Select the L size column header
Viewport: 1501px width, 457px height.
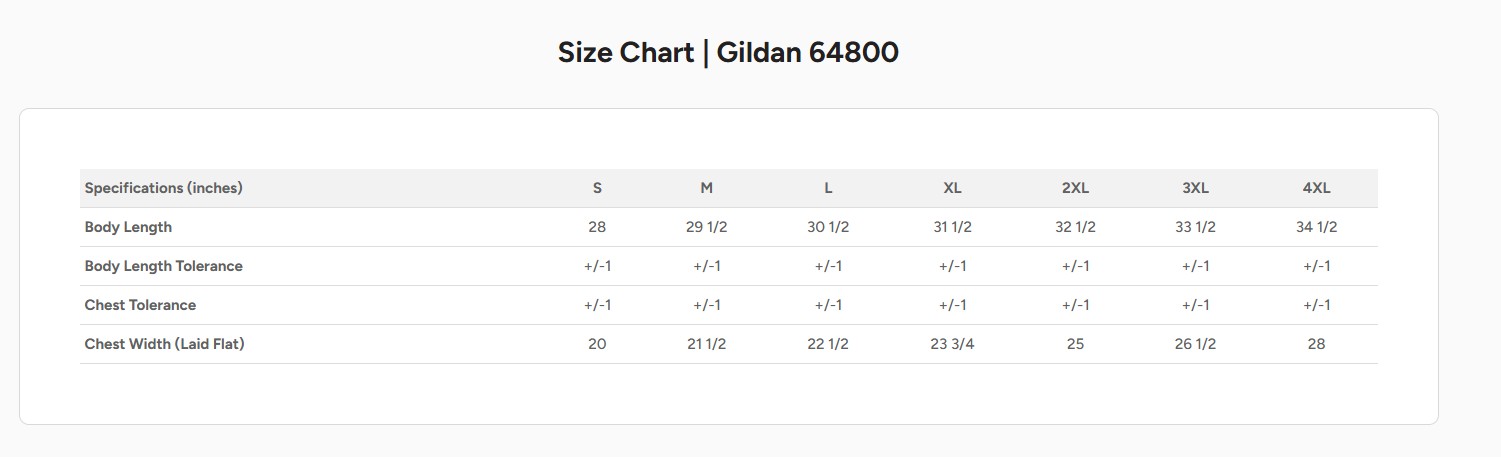point(828,188)
